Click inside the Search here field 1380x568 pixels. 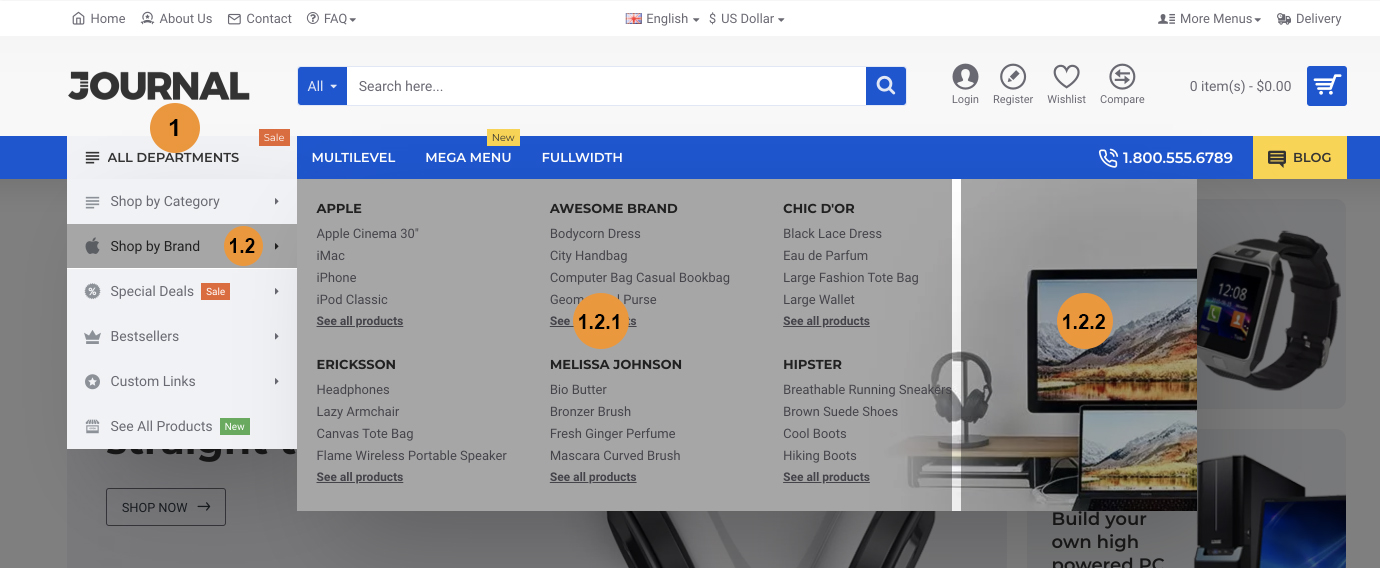pos(606,86)
